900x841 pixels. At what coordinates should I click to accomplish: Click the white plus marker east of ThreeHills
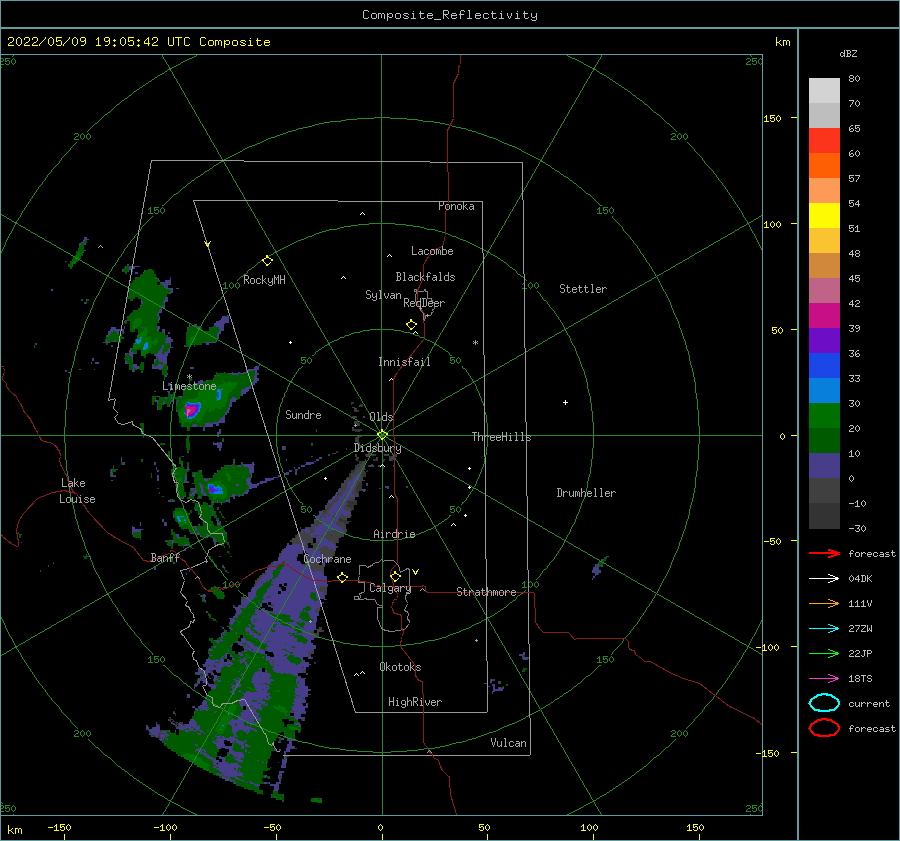[565, 402]
